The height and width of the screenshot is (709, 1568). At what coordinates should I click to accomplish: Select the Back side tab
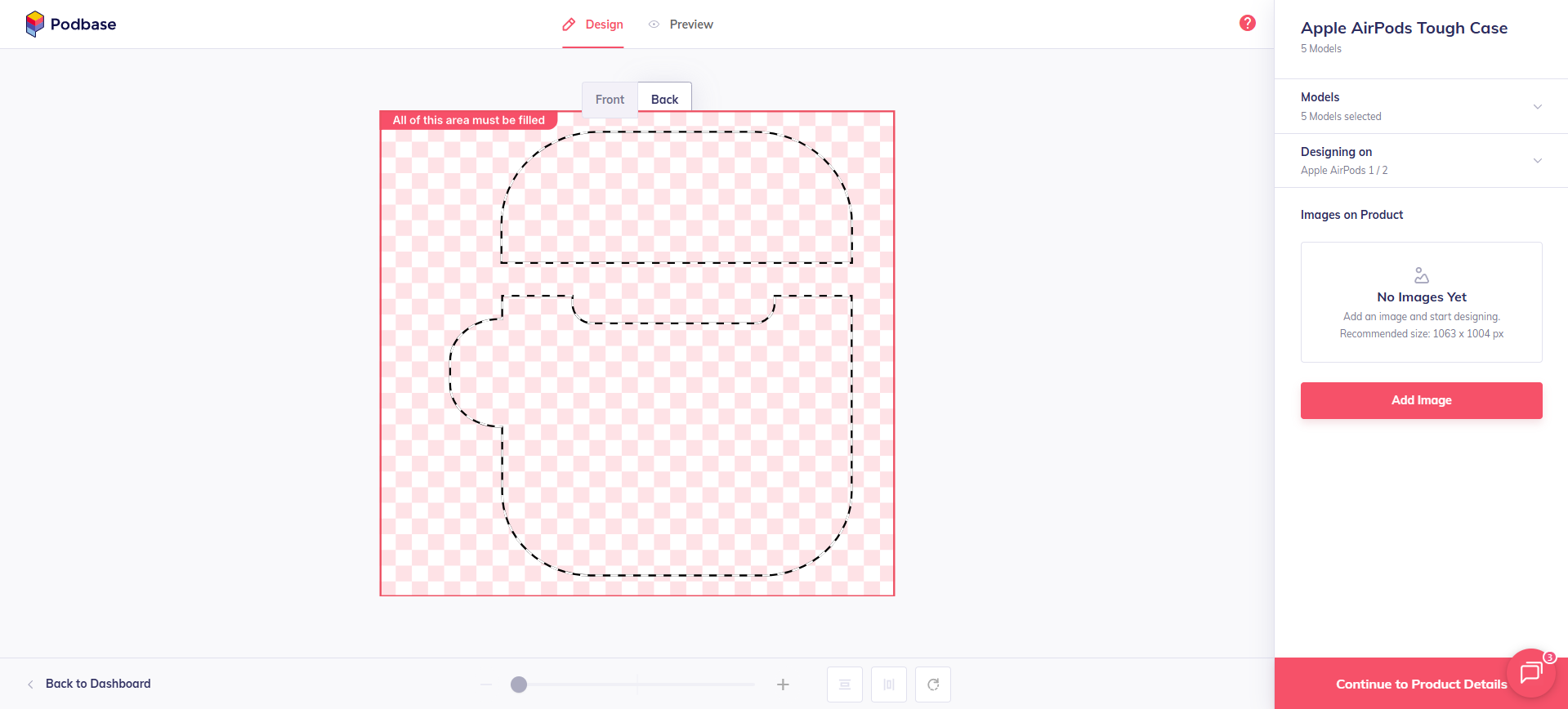(x=664, y=100)
